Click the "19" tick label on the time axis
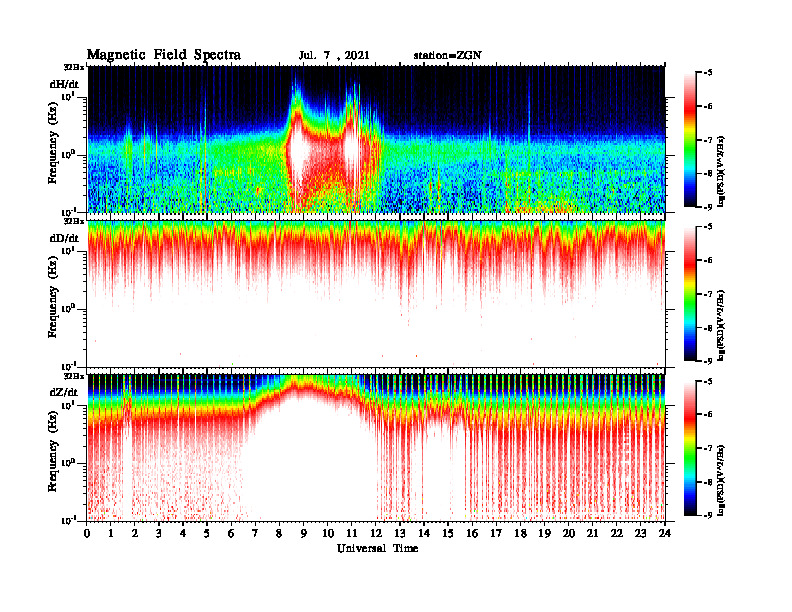 click(544, 533)
